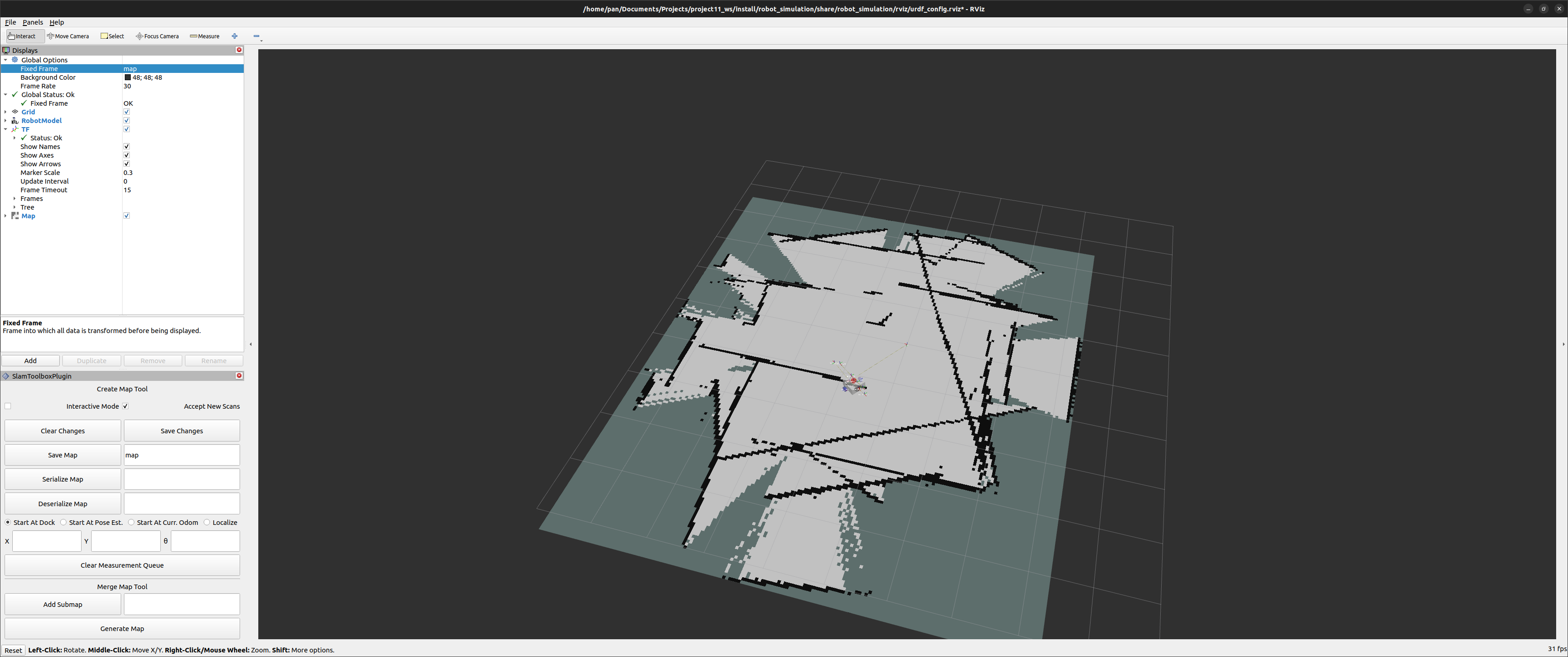The image size is (1568, 657).
Task: Click the Add display button
Action: 31,360
